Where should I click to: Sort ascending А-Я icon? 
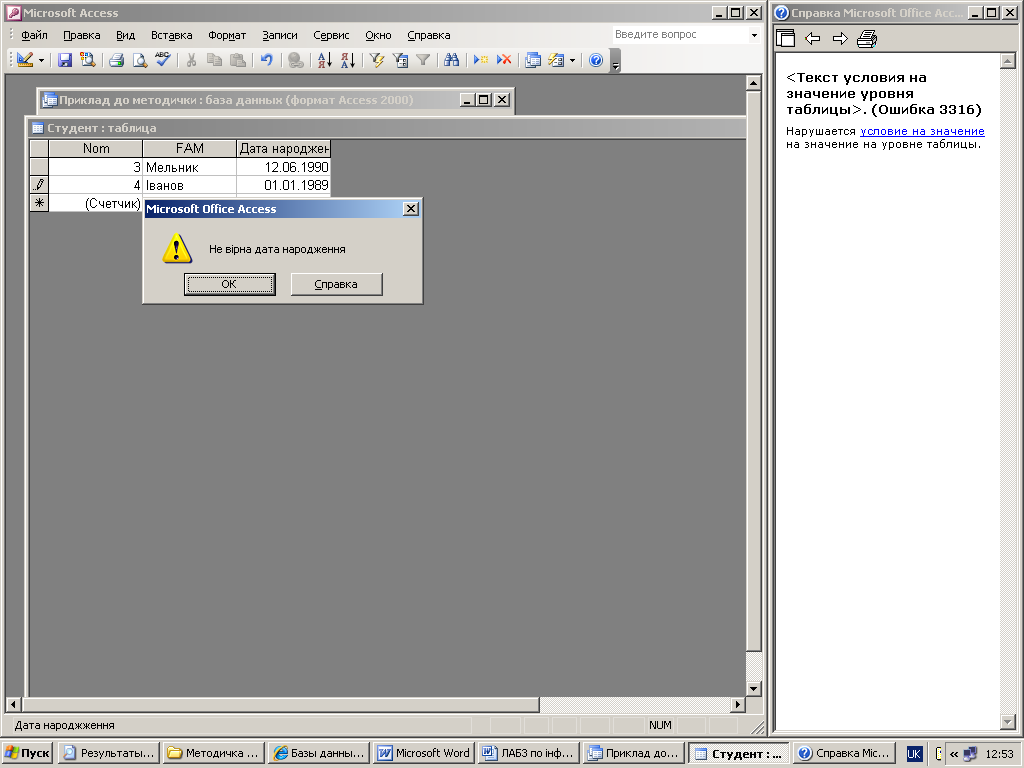coord(325,60)
